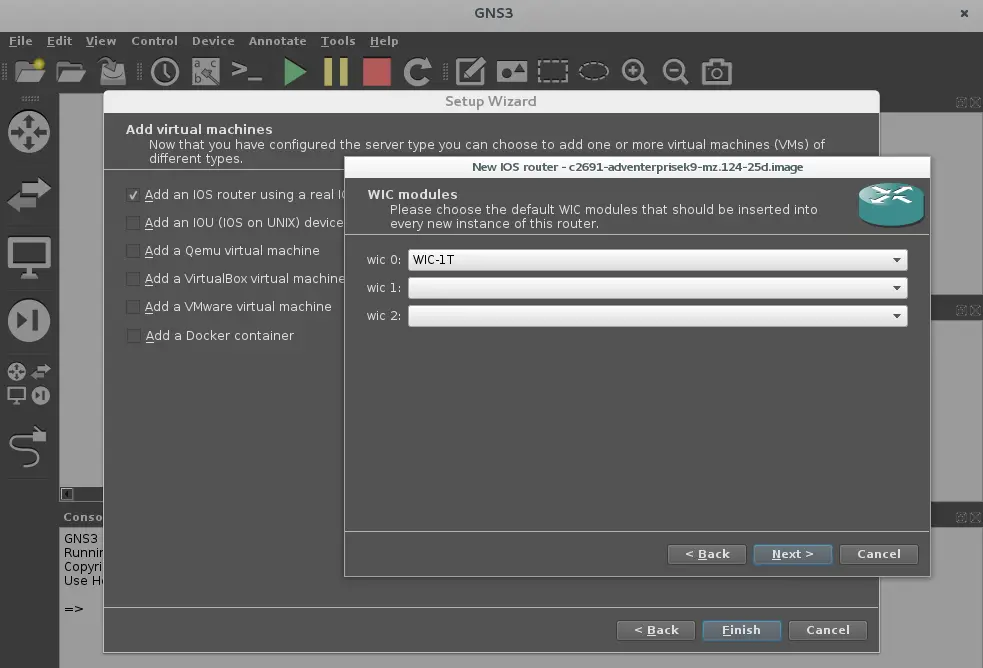
Task: Open the wic 2 module dropdown
Action: [658, 316]
